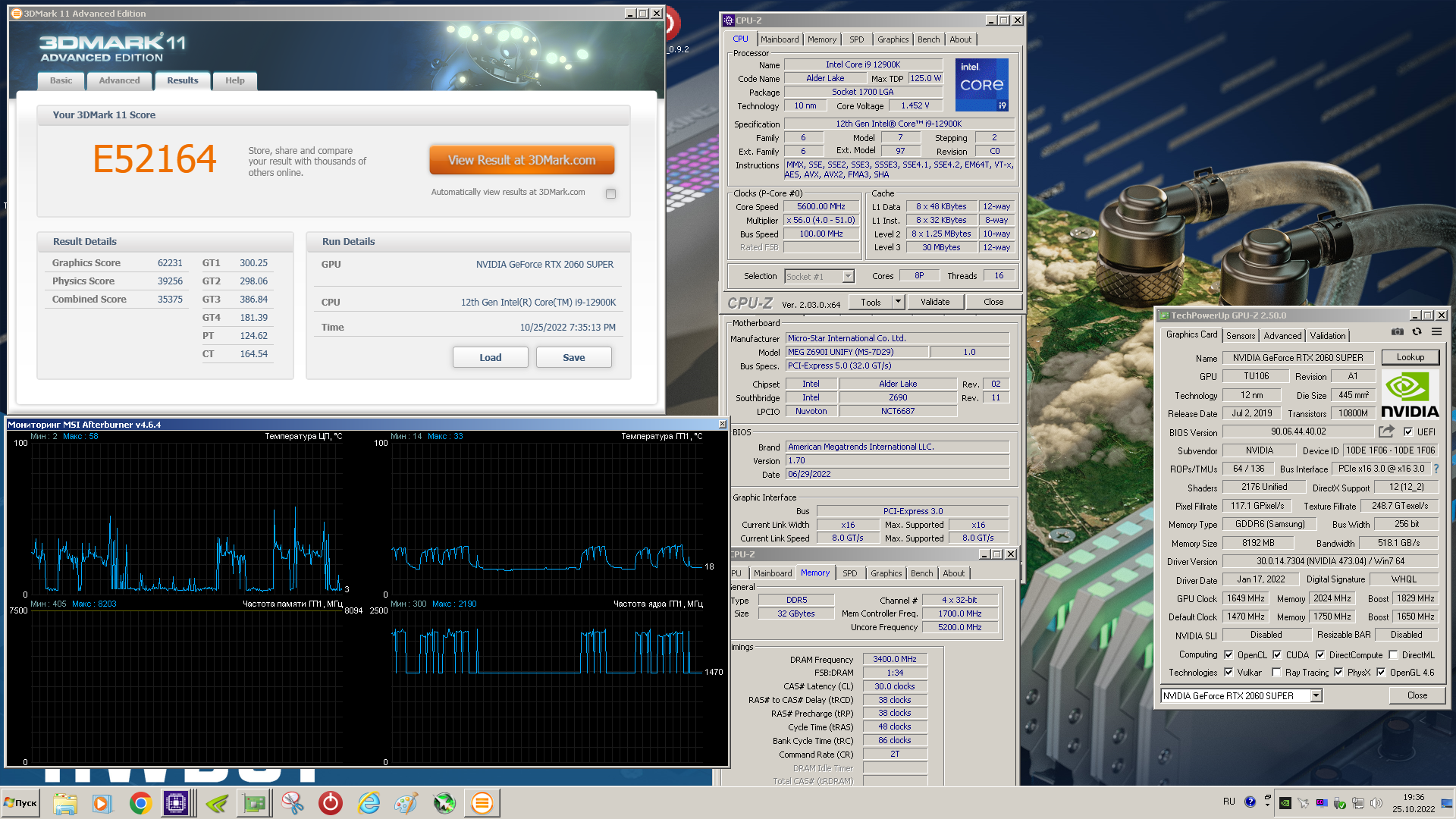Launch Google Chrome from the taskbar
Image resolution: width=1456 pixels, height=819 pixels.
coord(140,803)
